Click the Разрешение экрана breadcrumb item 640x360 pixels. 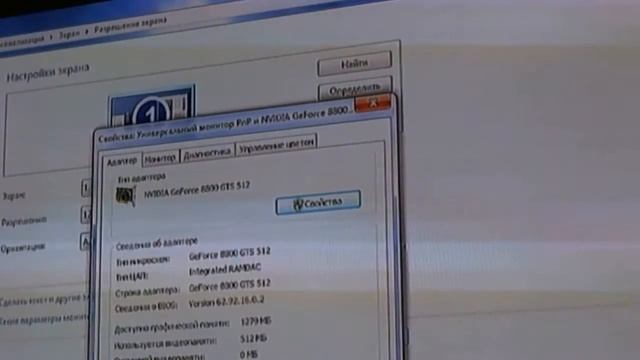click(x=130, y=25)
